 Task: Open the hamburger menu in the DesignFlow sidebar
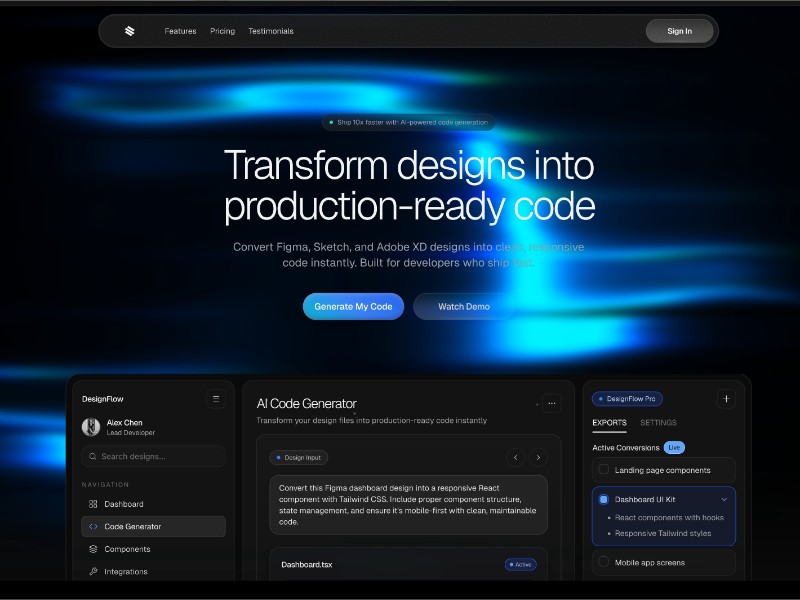pyautogui.click(x=215, y=399)
